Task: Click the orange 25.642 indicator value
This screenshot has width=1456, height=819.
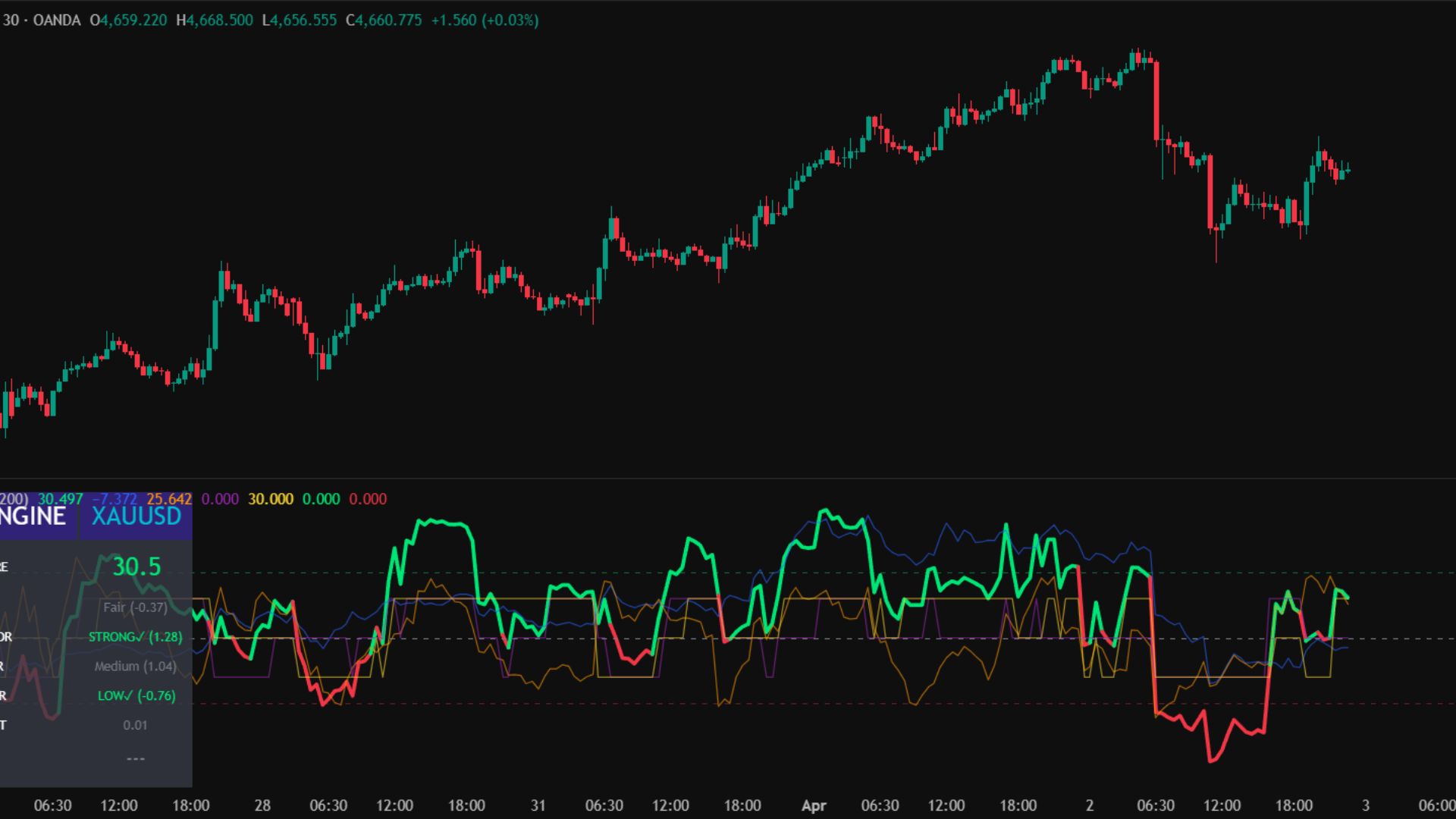Action: point(169,499)
